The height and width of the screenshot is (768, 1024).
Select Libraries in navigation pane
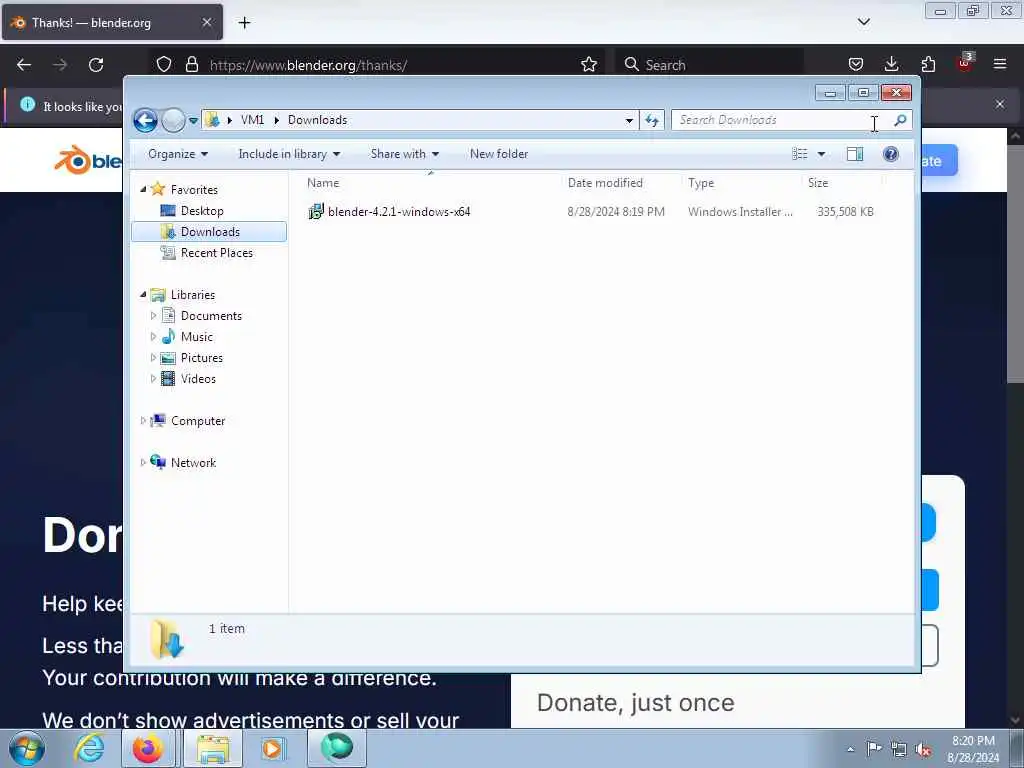(193, 295)
